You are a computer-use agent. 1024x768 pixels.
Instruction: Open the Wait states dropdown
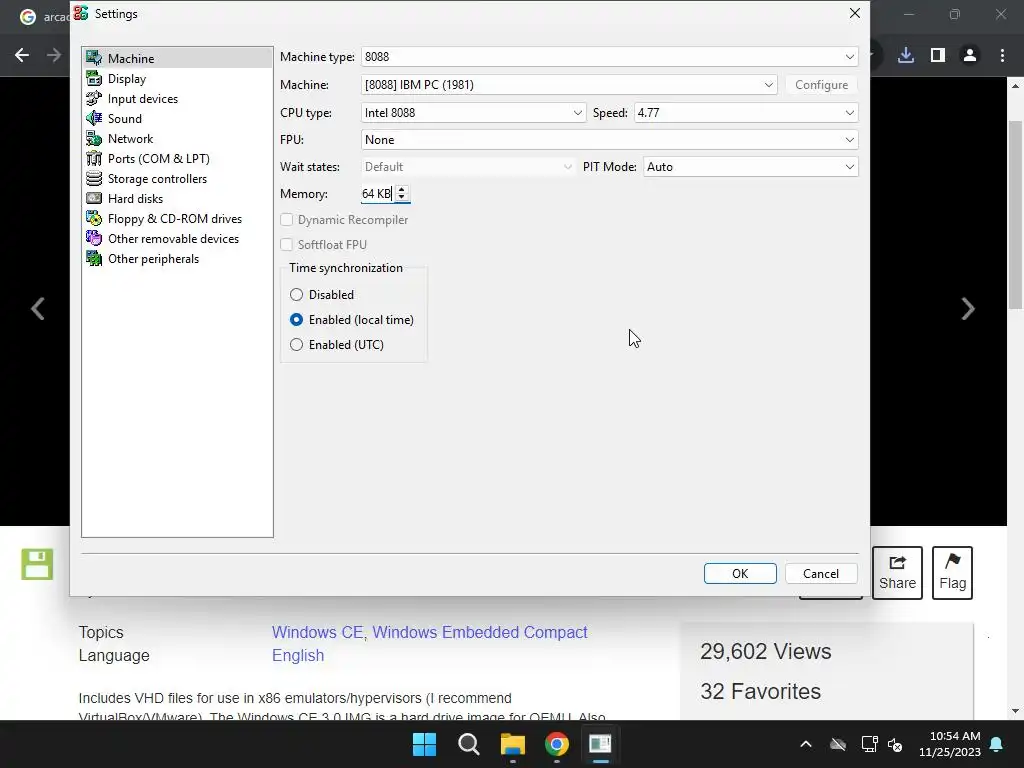pos(468,167)
